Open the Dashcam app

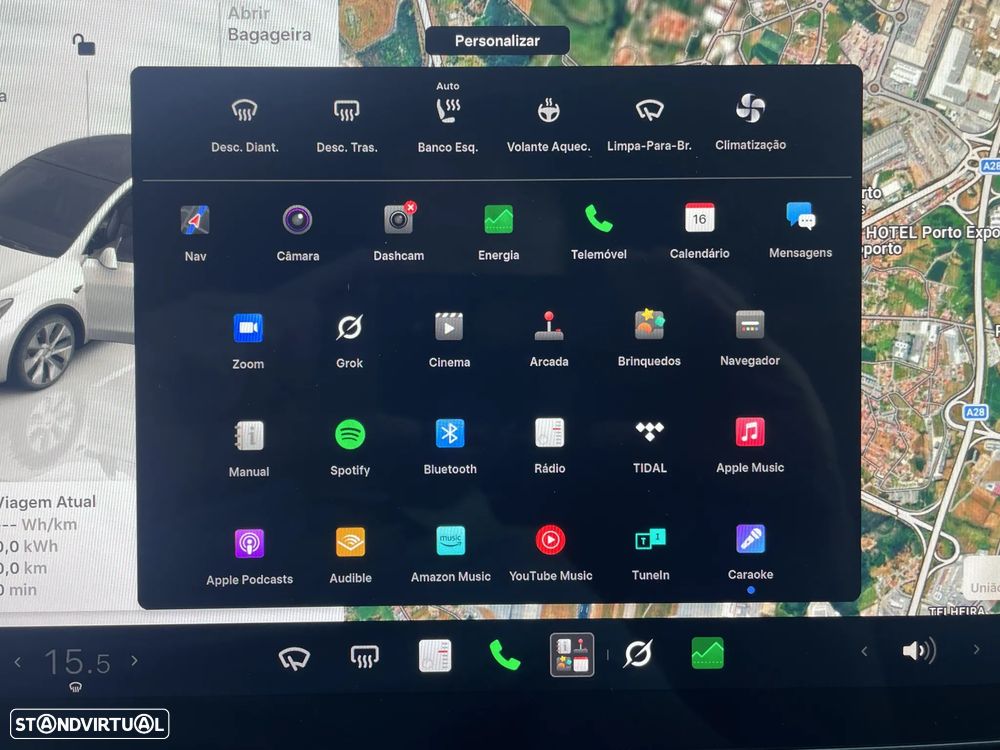[x=399, y=232]
